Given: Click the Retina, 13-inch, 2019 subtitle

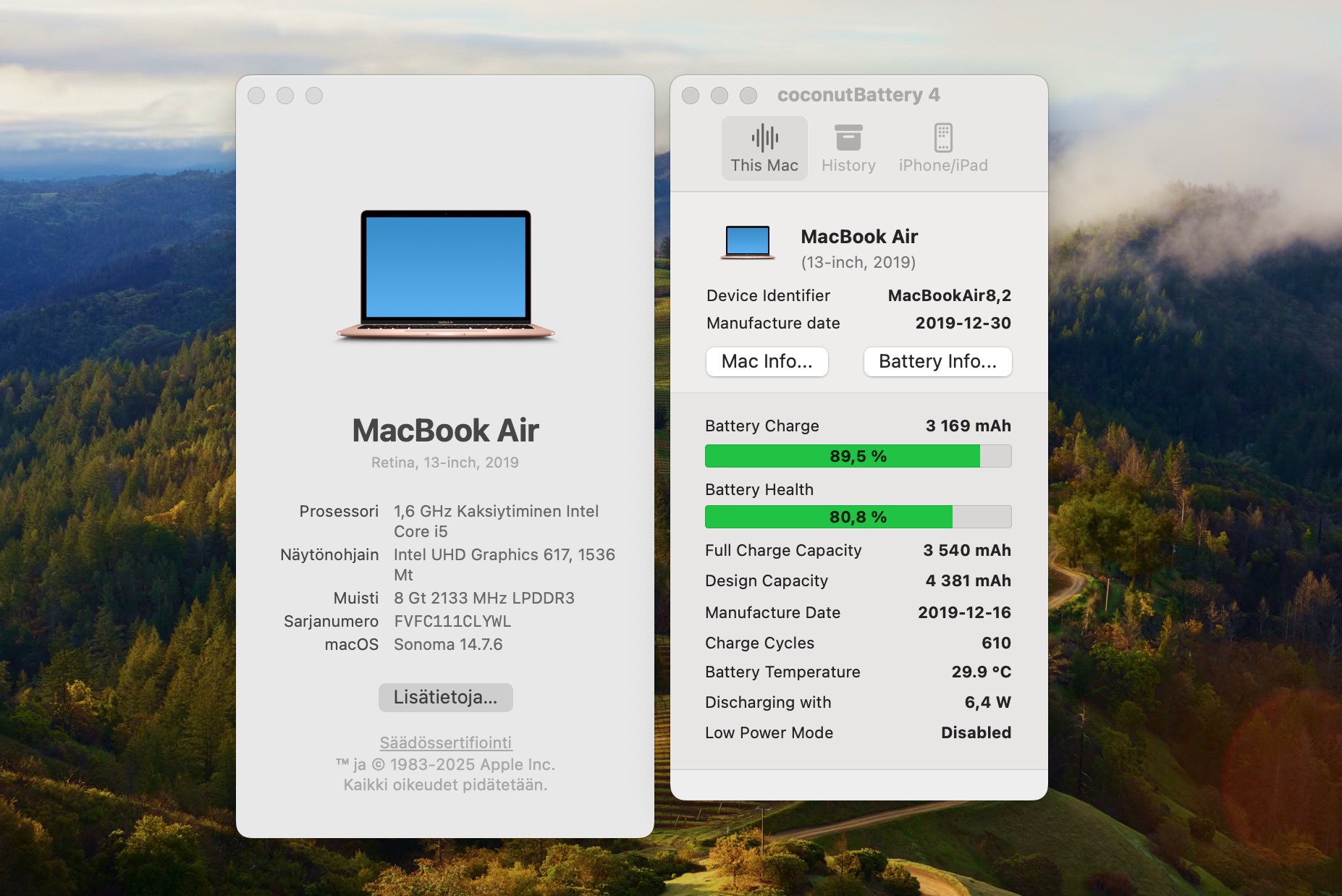Looking at the screenshot, I should click(x=445, y=462).
